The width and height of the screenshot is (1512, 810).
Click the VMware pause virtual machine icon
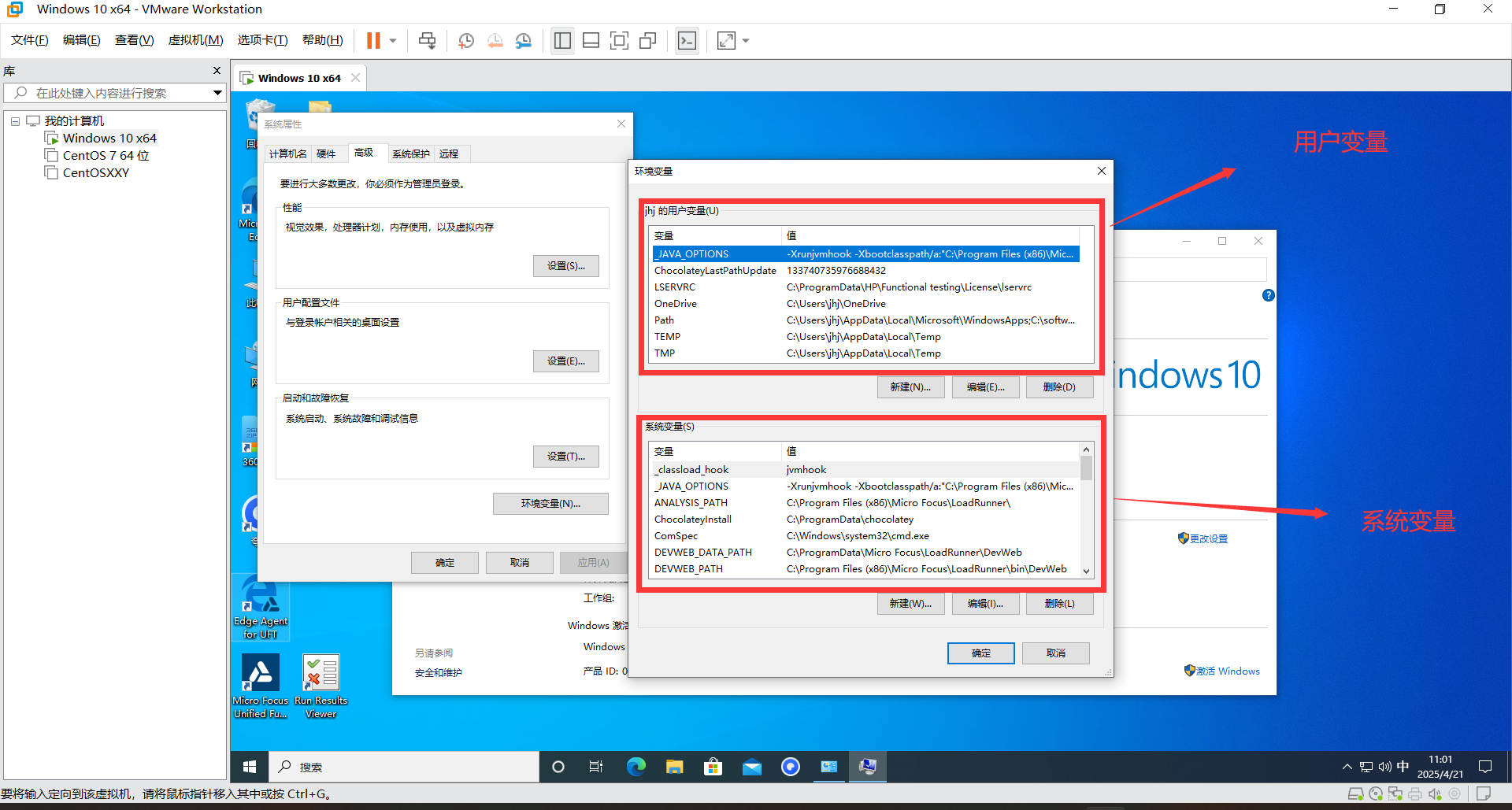coord(373,40)
